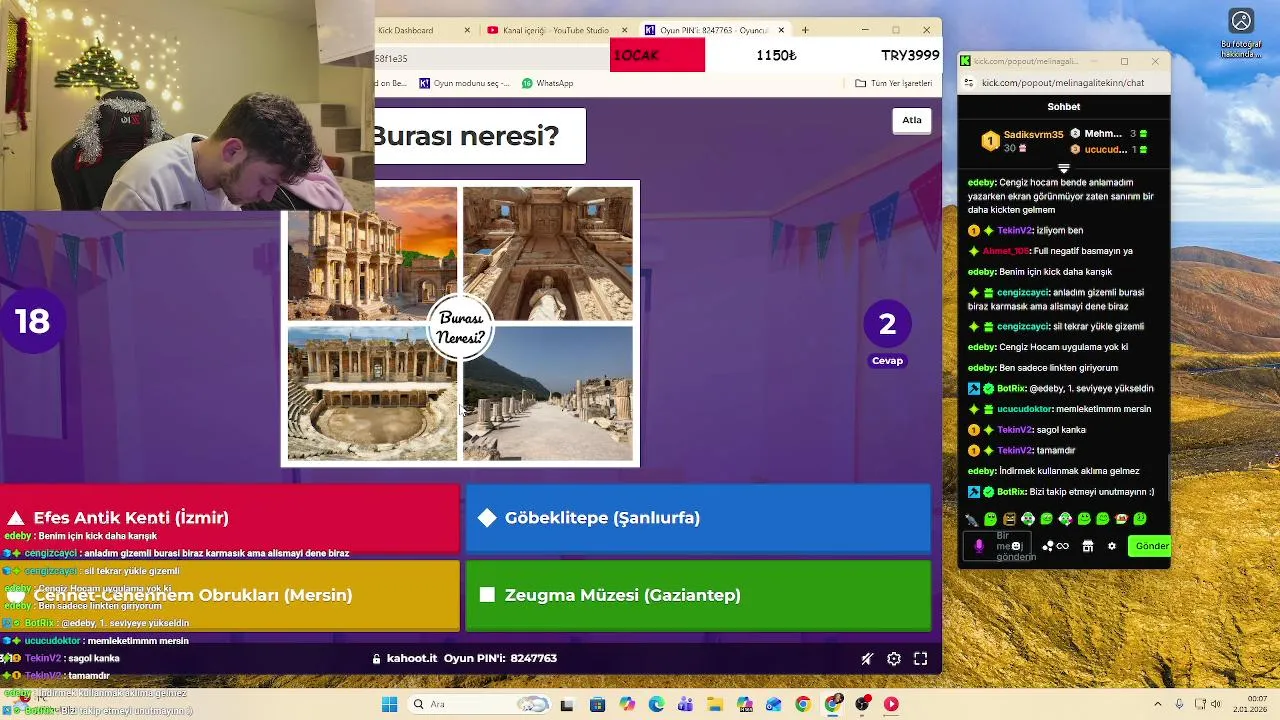Insert the grey bird emote
1280x720 pixels.
(x=971, y=520)
